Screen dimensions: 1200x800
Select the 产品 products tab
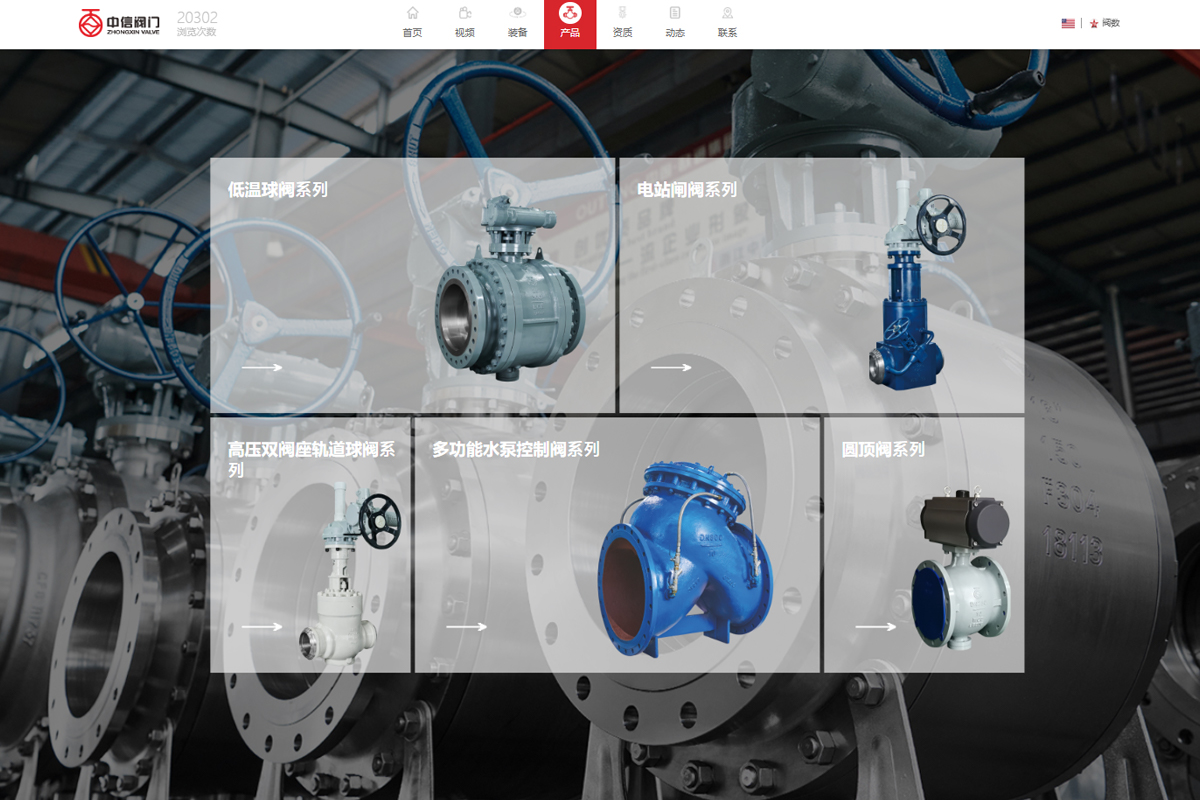click(x=570, y=23)
